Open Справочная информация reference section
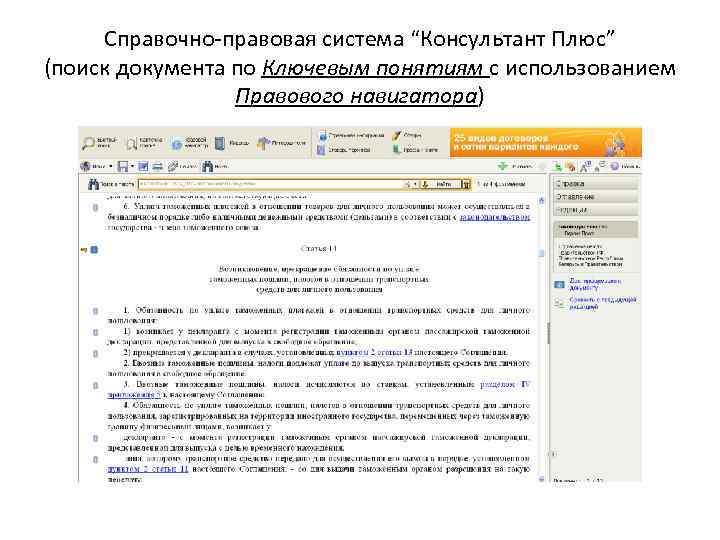 [x=351, y=135]
